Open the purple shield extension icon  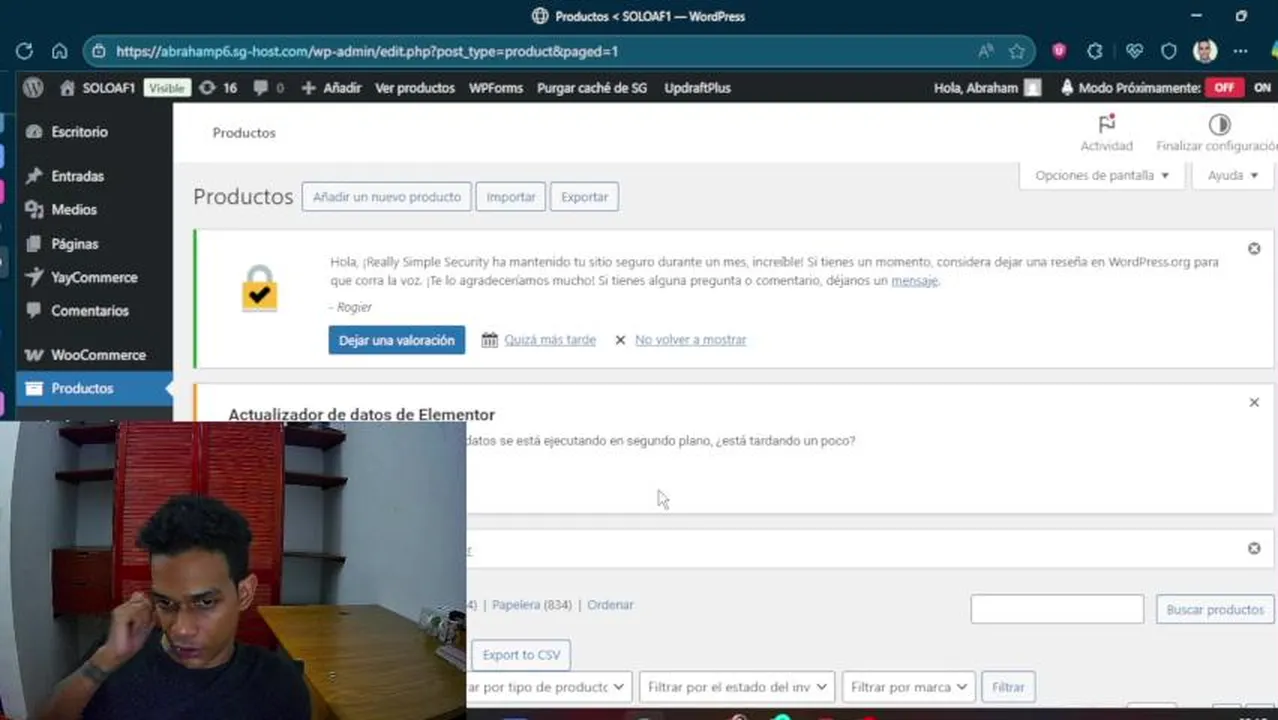point(1059,51)
